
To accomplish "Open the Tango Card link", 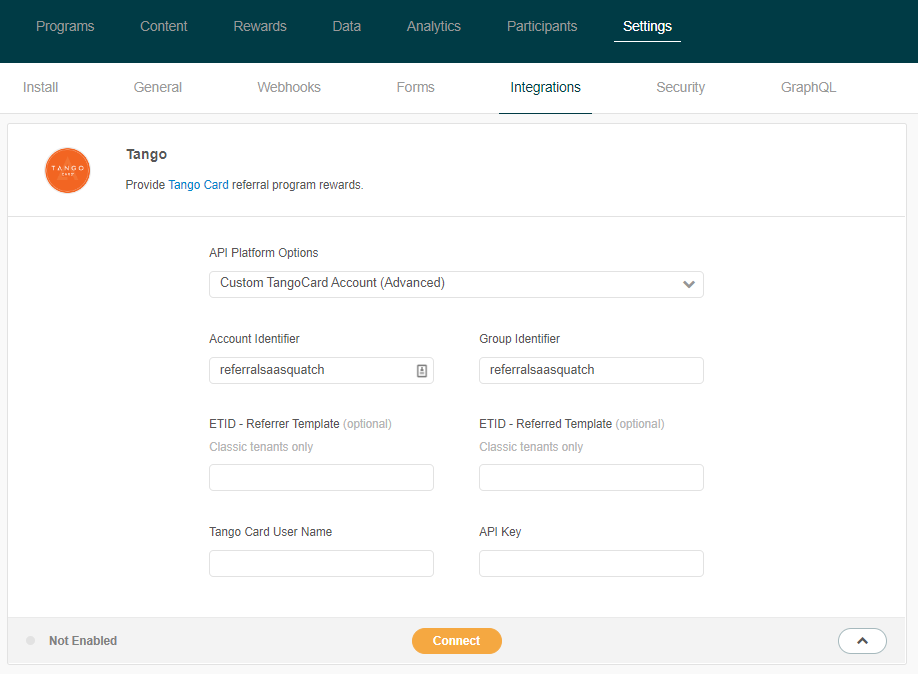I will click(x=198, y=185).
